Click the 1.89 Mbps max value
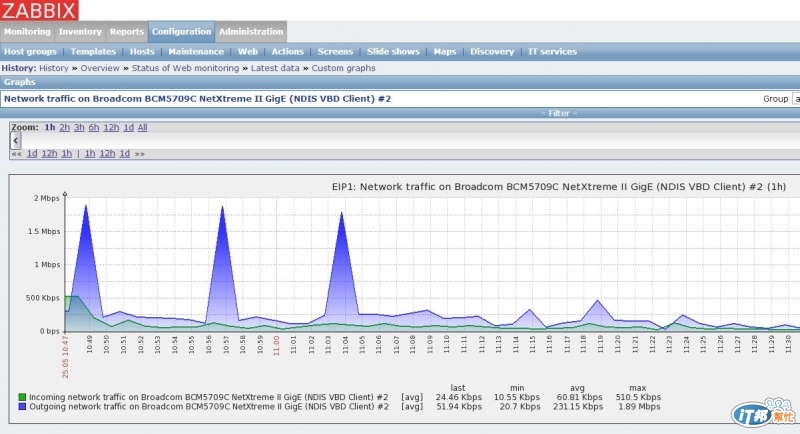Viewport: 800px width, 434px height. (639, 406)
